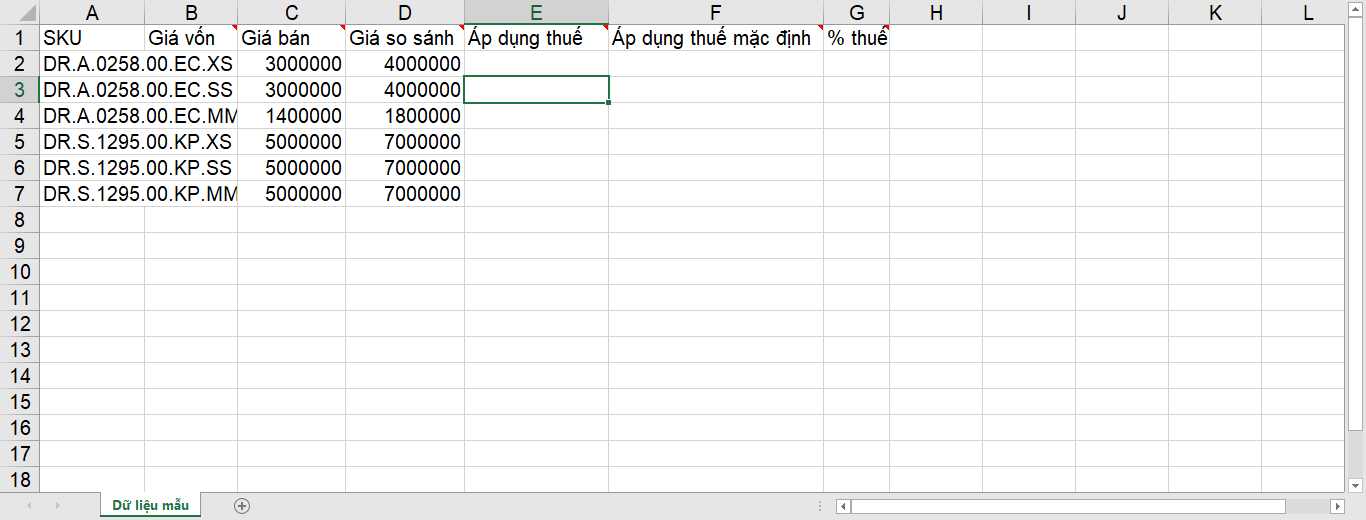Click 5000000 in the row 5
Image resolution: width=1366 pixels, height=520 pixels.
tap(291, 142)
